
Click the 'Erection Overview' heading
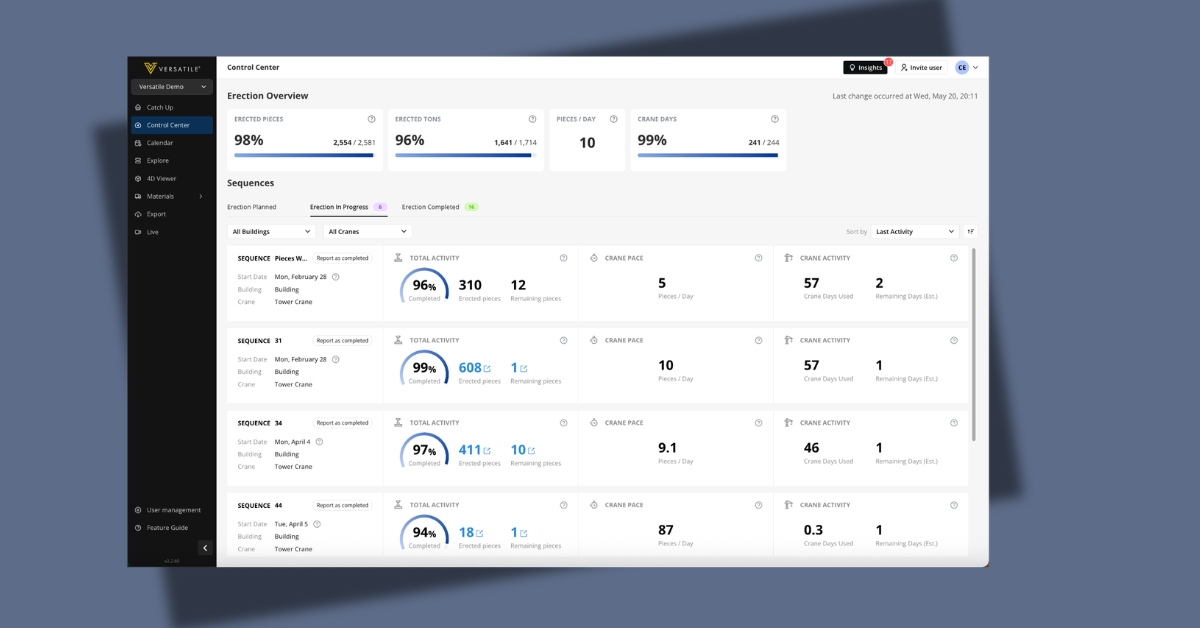pyautogui.click(x=267, y=96)
